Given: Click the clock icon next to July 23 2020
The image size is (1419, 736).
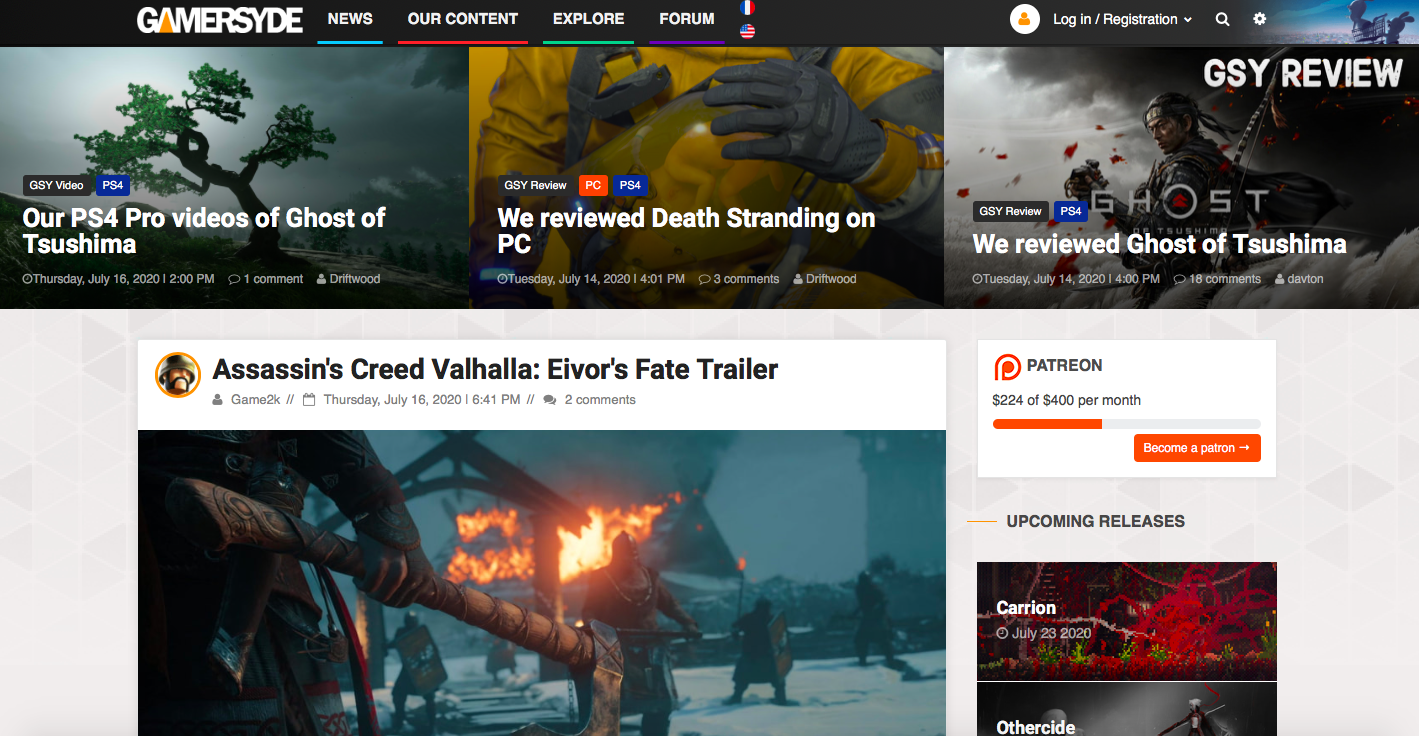Looking at the screenshot, I should coord(1002,633).
